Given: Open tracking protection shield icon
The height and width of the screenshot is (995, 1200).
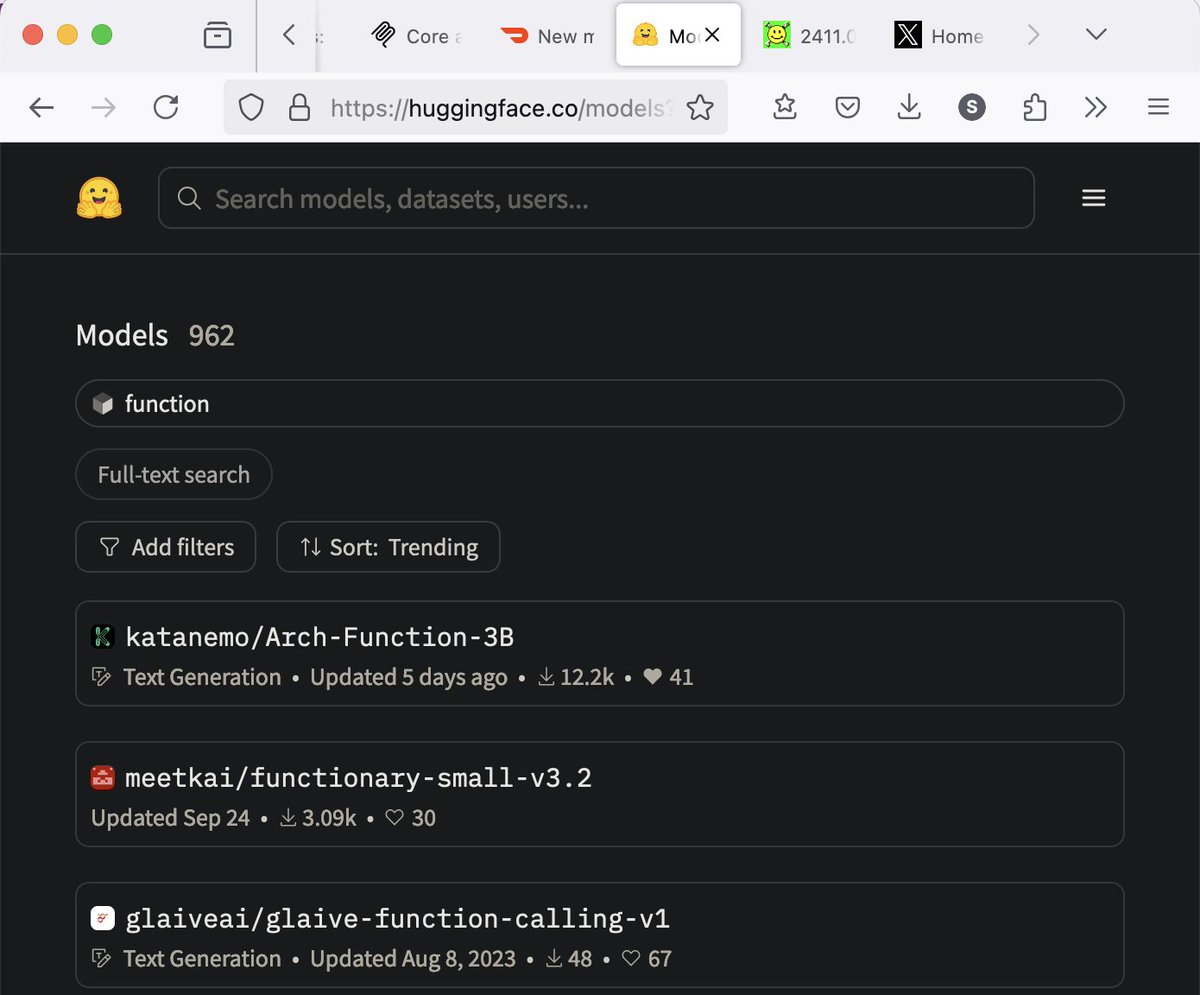Looking at the screenshot, I should pyautogui.click(x=251, y=107).
